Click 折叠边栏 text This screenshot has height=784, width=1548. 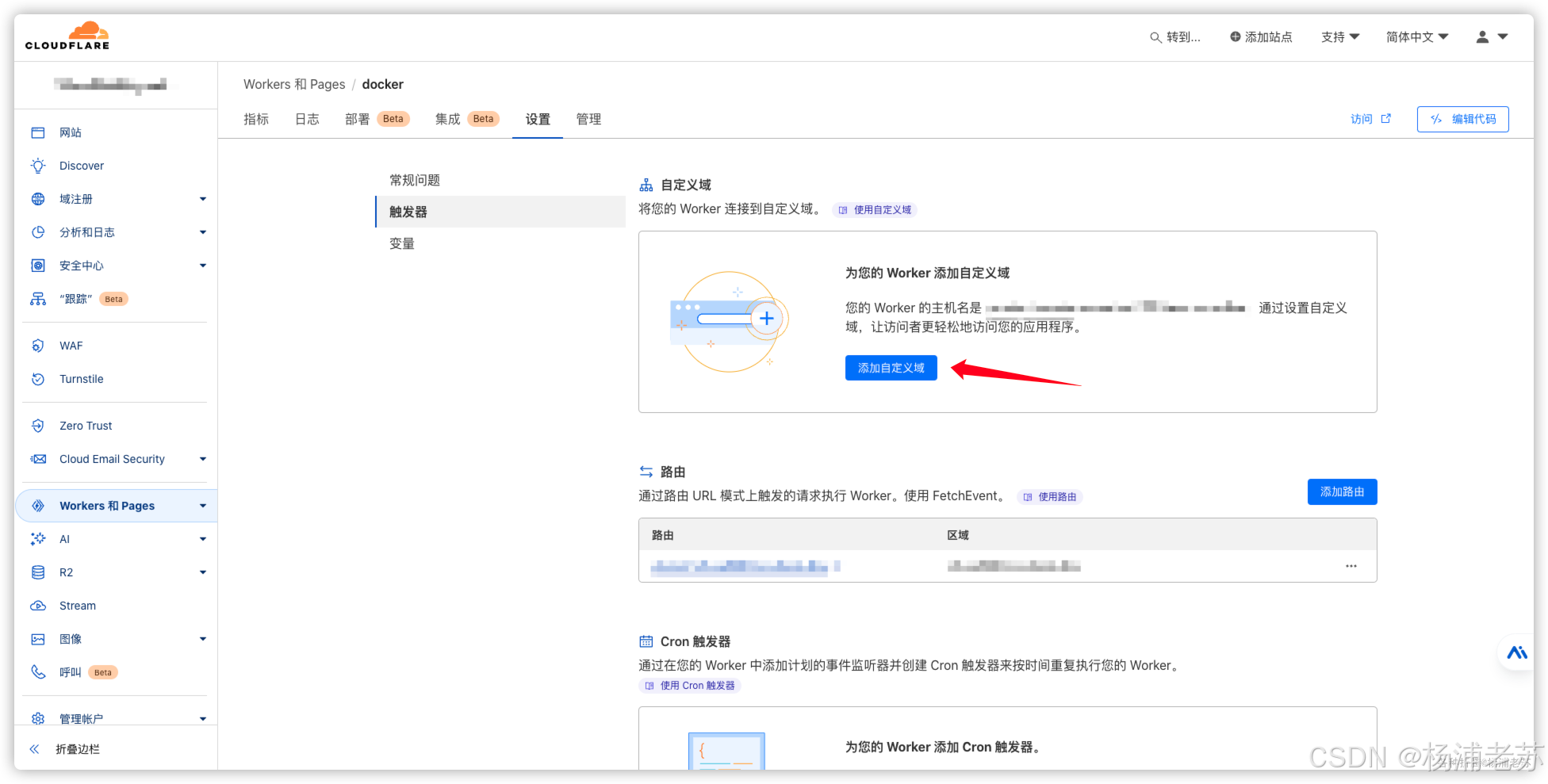coord(78,749)
